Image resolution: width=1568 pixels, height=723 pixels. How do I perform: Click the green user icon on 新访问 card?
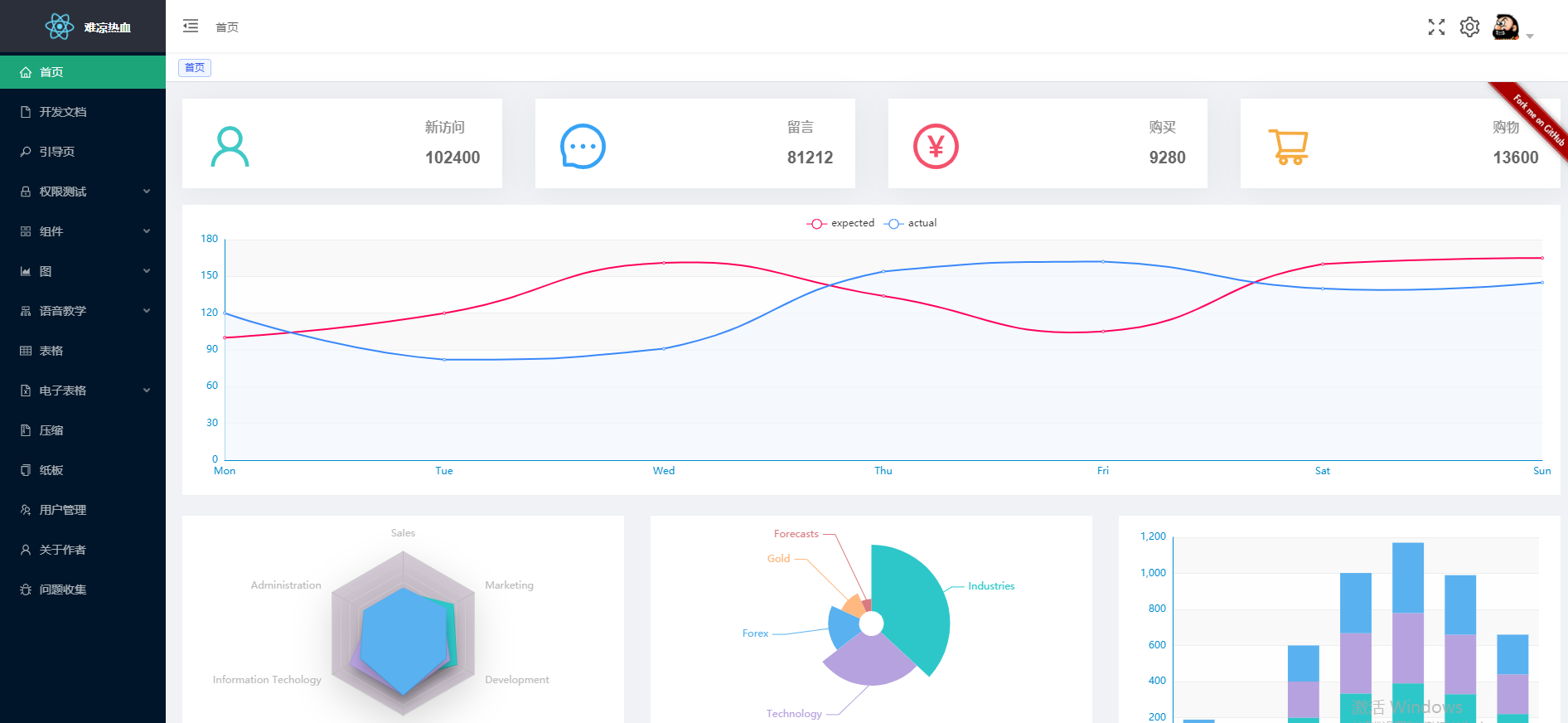point(230,147)
